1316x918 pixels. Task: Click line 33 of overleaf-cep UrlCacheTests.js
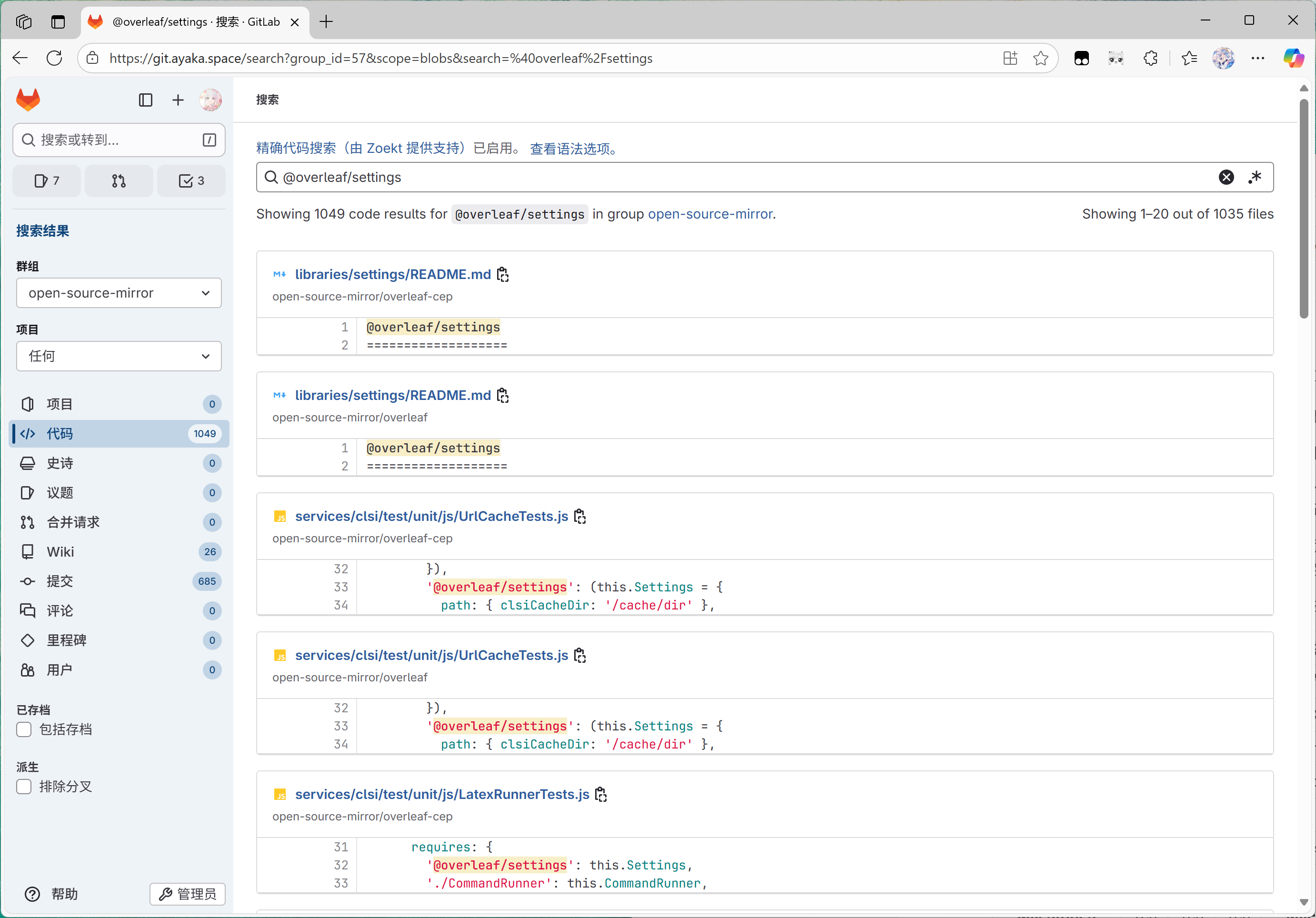pyautogui.click(x=341, y=587)
